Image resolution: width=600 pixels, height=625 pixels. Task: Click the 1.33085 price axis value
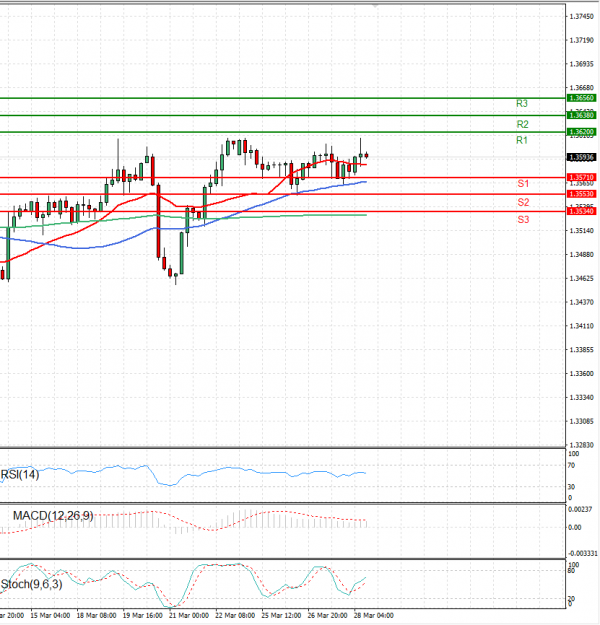(582, 421)
